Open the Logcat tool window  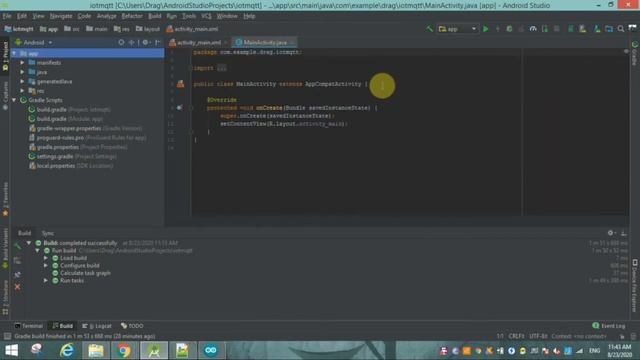point(97,326)
